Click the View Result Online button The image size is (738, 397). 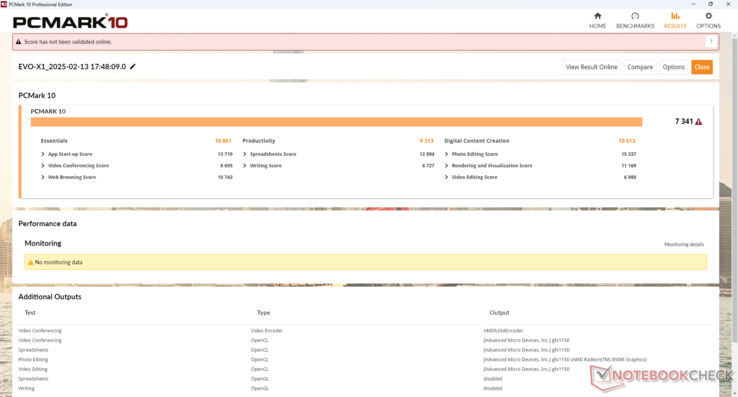coord(592,67)
